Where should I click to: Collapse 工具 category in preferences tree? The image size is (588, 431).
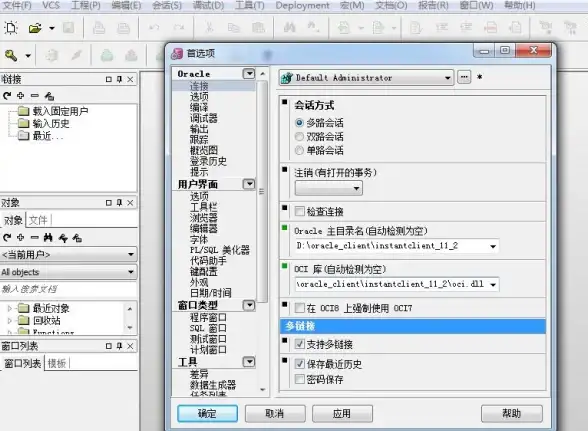tap(249, 362)
